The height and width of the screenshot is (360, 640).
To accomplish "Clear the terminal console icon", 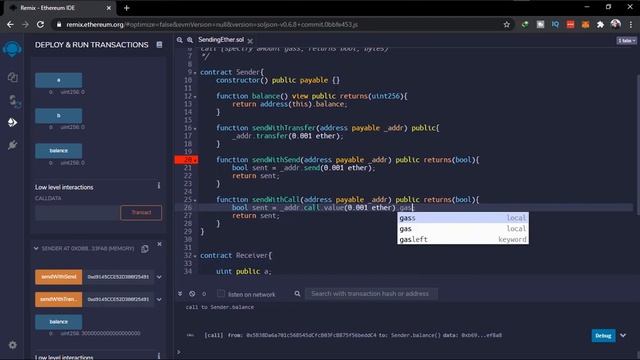I will (x=192, y=293).
